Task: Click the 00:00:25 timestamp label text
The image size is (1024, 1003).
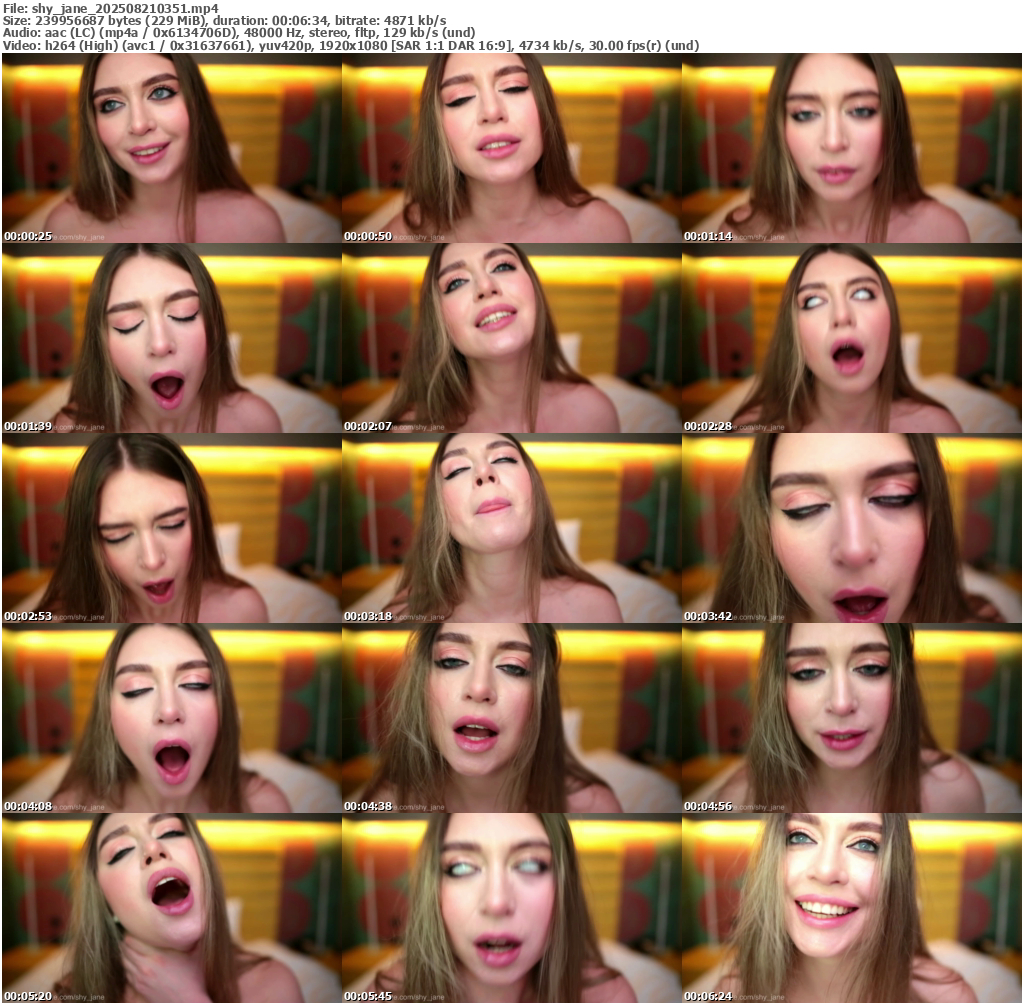Action: tap(28, 237)
